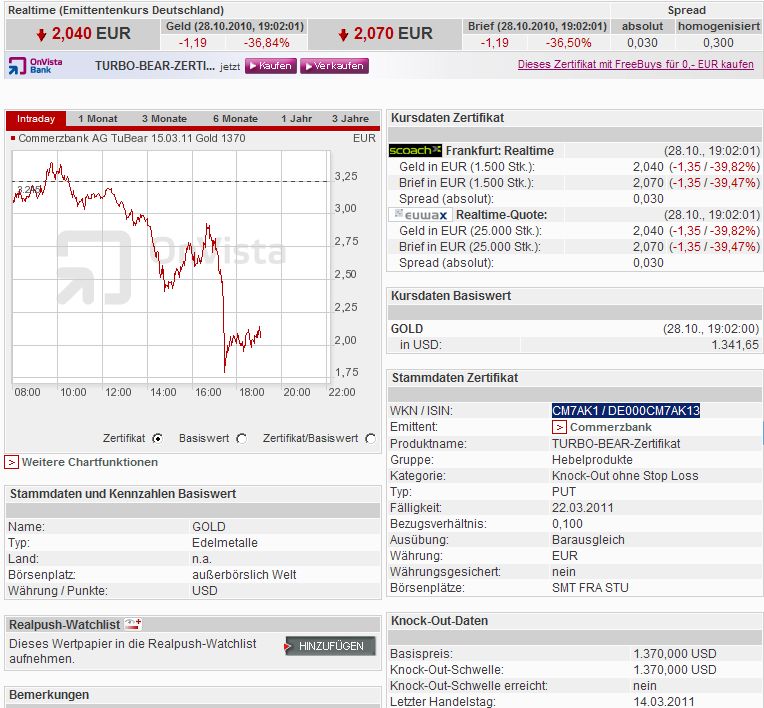
Task: Click the OnVista Bank logo
Action: [x=36, y=66]
